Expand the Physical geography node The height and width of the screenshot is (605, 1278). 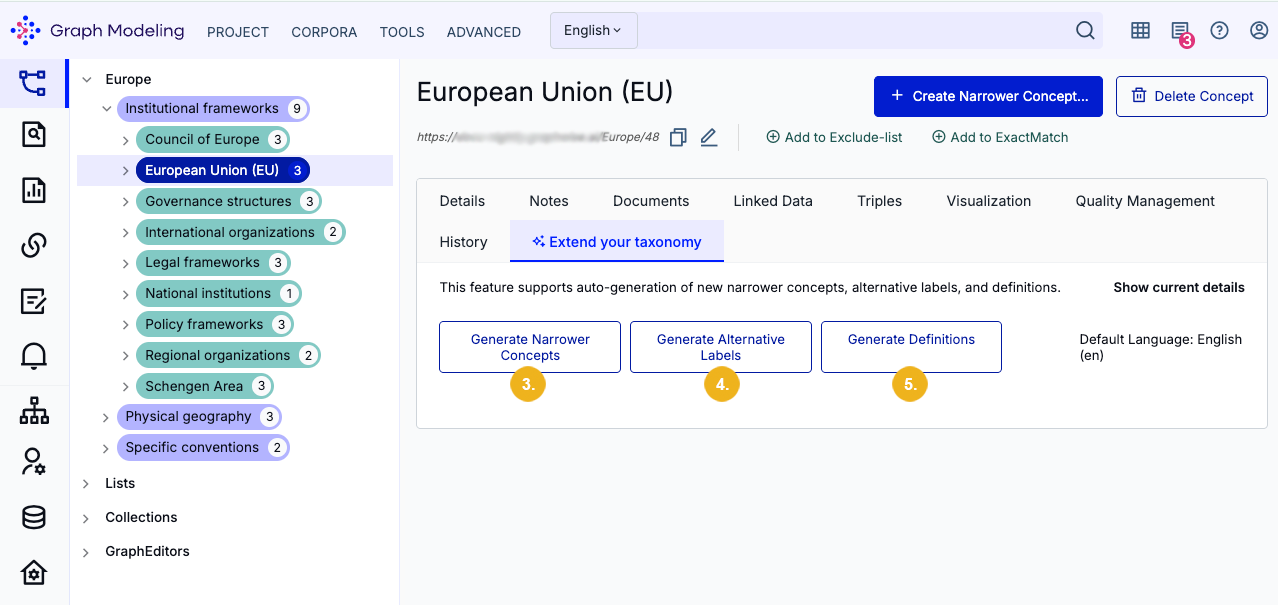[x=107, y=416]
